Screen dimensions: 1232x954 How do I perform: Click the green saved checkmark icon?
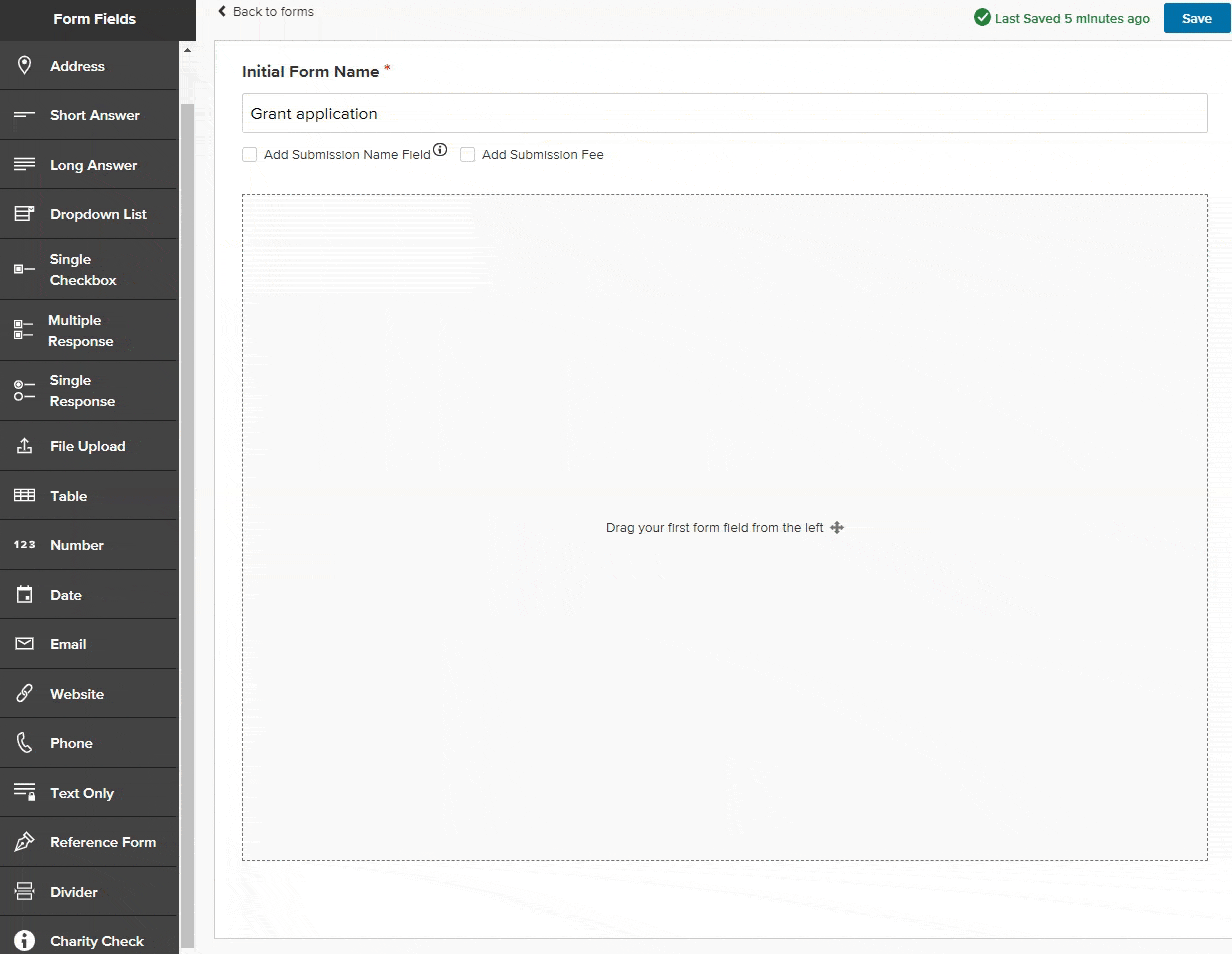coord(982,18)
